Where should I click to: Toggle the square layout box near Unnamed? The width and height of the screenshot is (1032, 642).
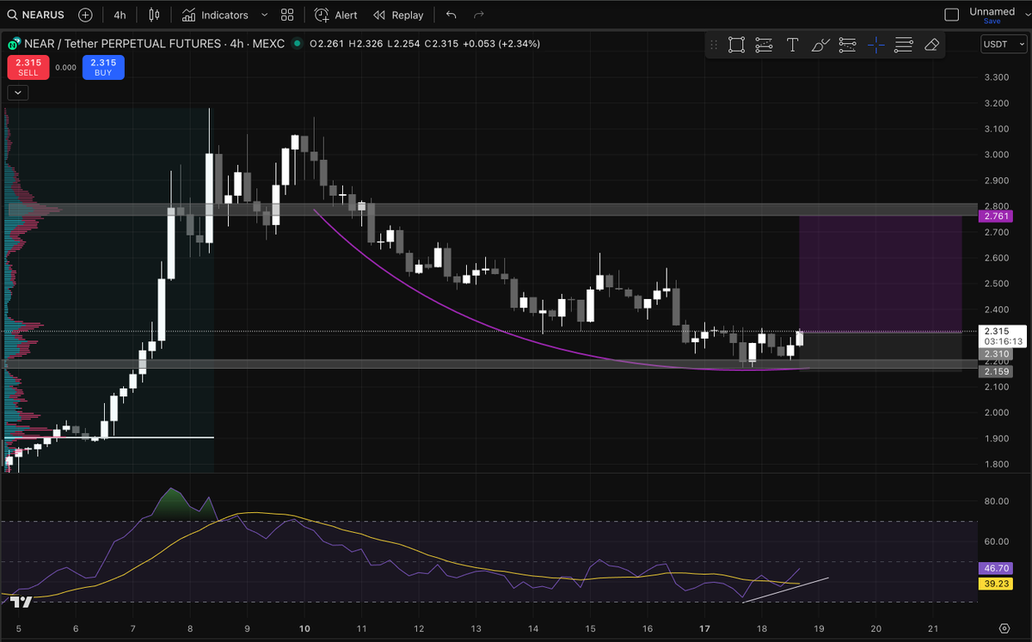click(952, 15)
